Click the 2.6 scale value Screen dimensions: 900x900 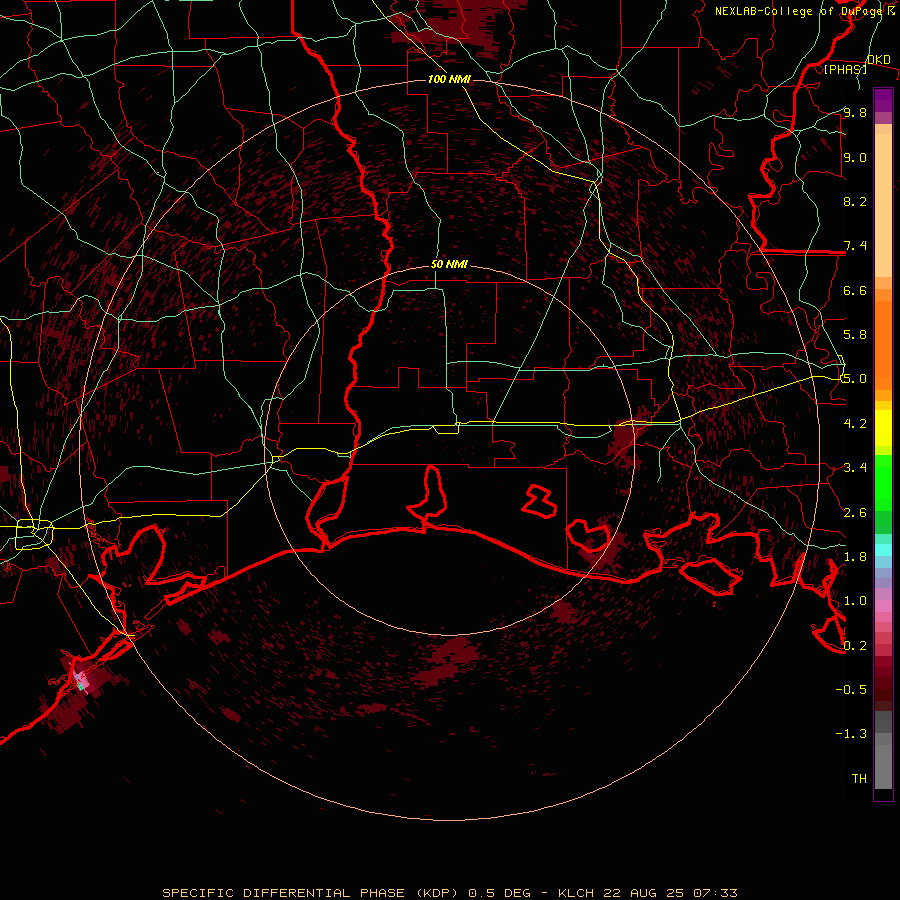click(855, 513)
